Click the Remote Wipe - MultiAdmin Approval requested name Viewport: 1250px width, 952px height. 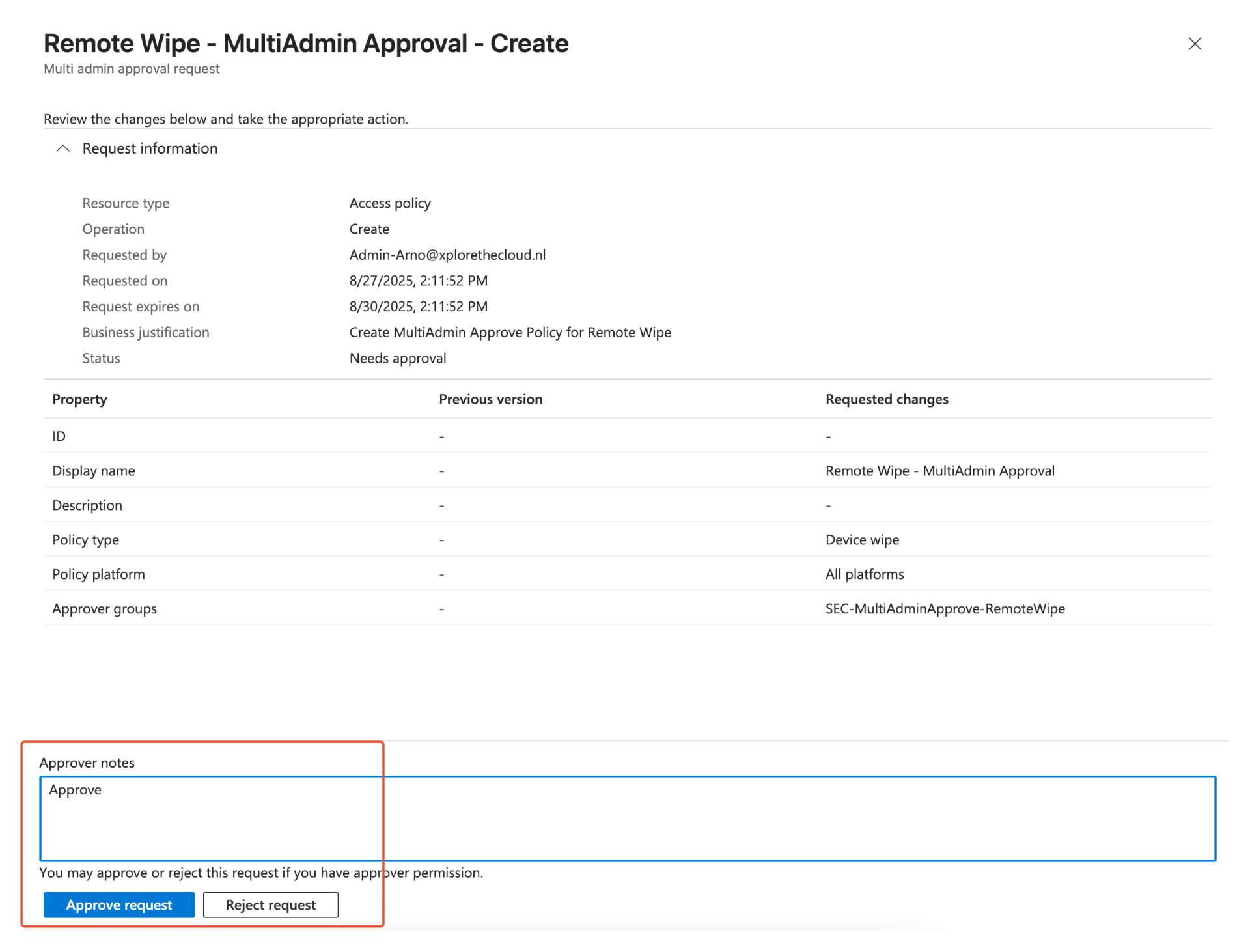pyautogui.click(x=939, y=471)
